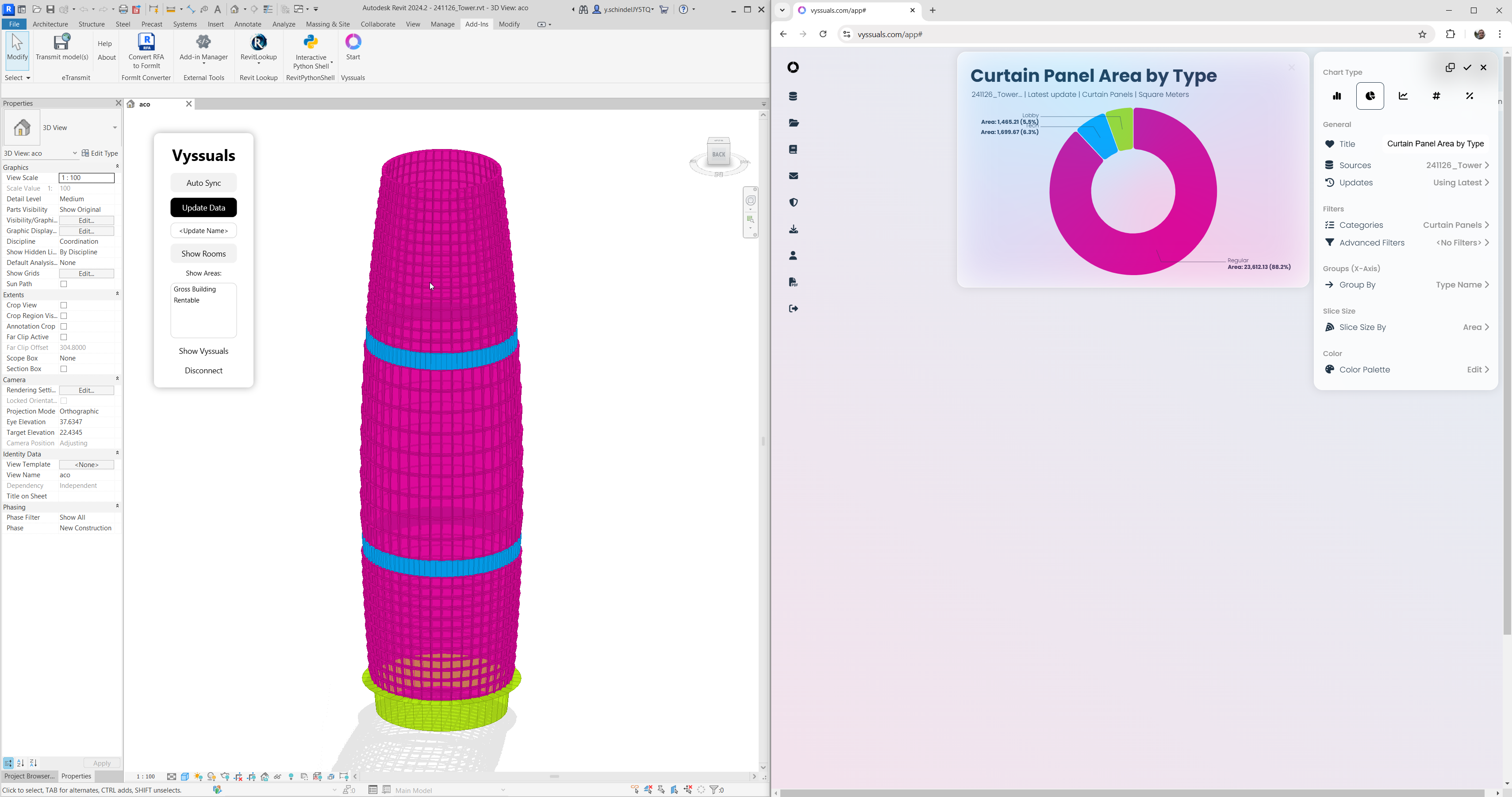The height and width of the screenshot is (797, 1512).
Task: Select the pie chart type icon
Action: click(x=1370, y=96)
